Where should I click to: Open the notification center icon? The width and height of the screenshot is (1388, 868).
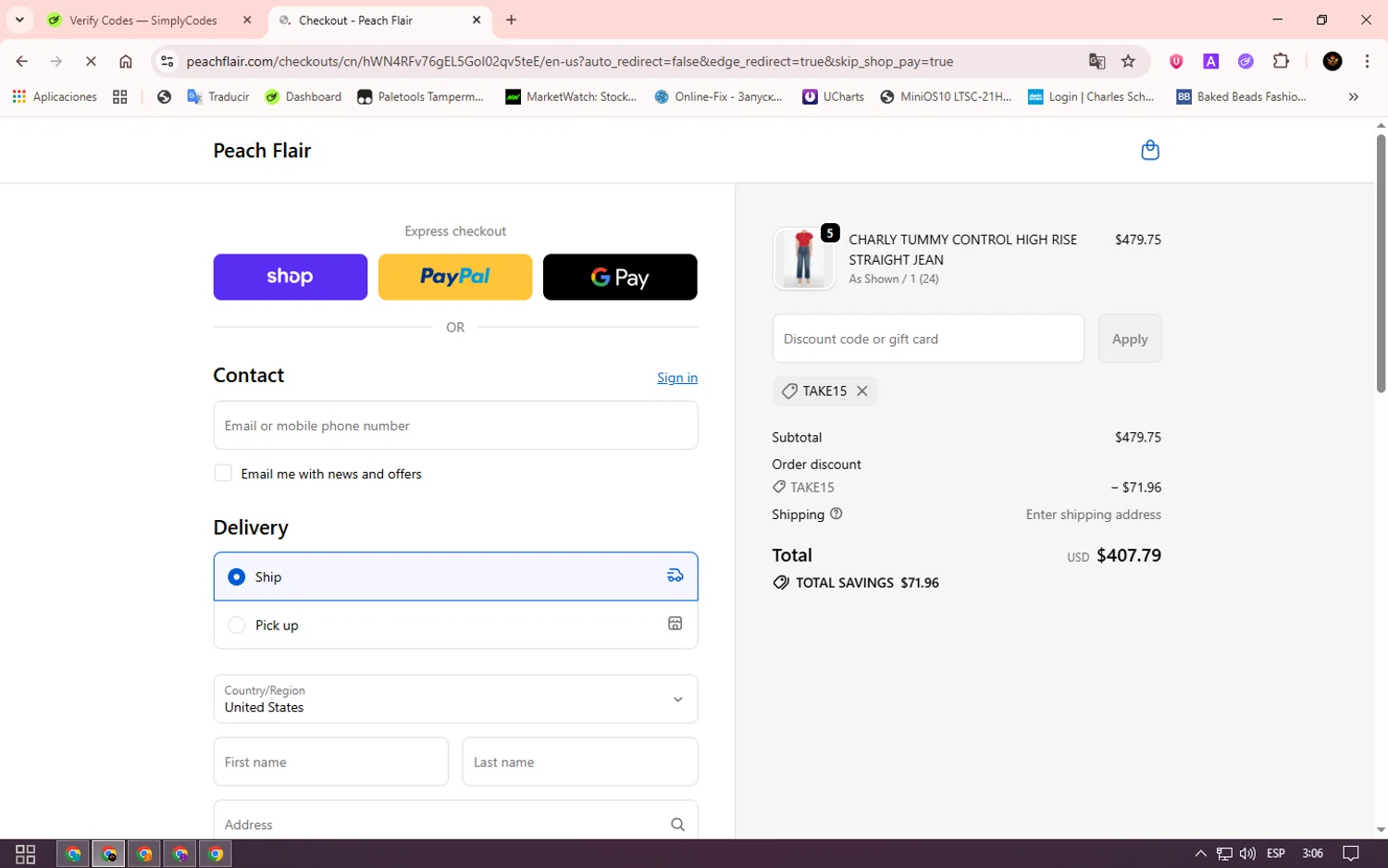(x=1350, y=853)
